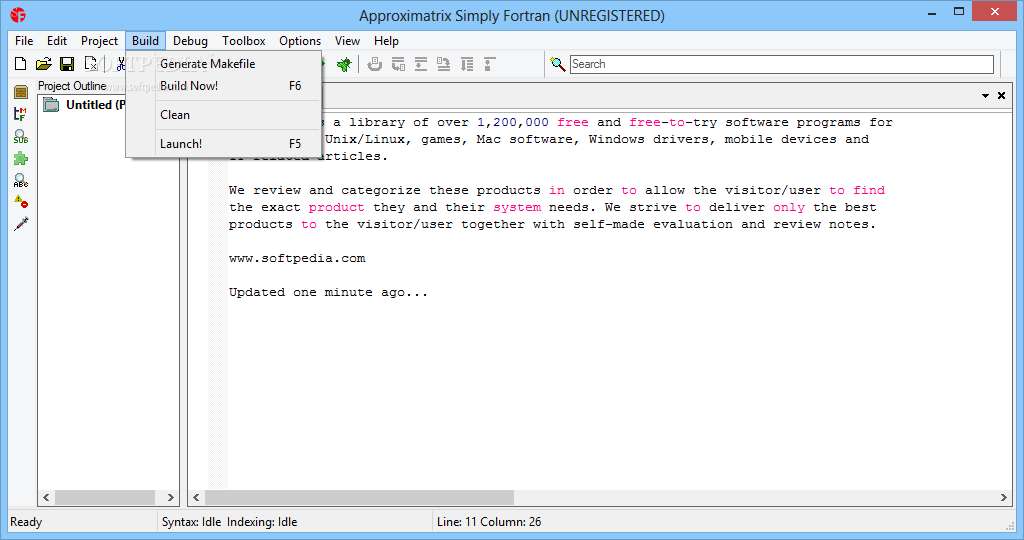Choose Generate Makefile from the Build menu
This screenshot has height=540, width=1024.
click(x=223, y=63)
